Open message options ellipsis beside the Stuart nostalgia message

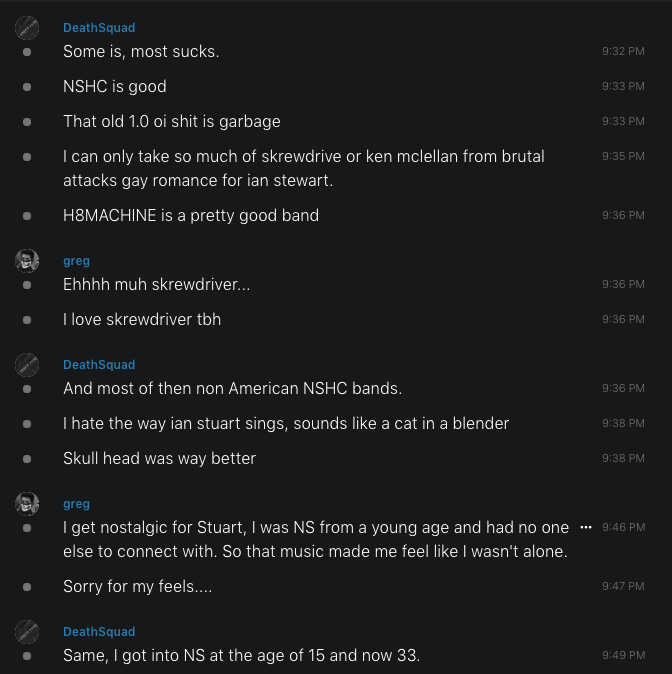pos(586,527)
